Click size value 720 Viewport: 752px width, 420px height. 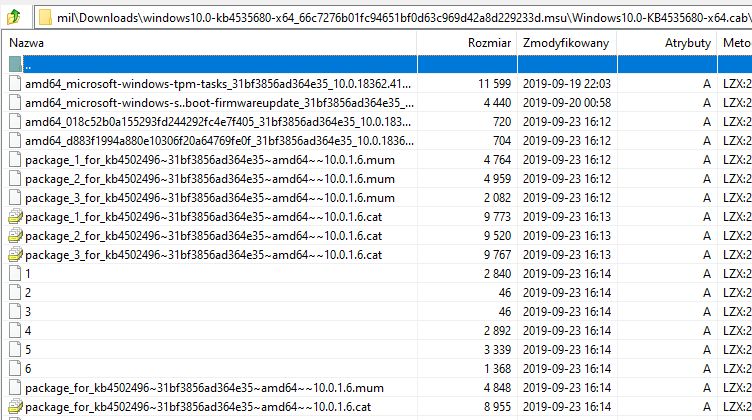[502, 122]
